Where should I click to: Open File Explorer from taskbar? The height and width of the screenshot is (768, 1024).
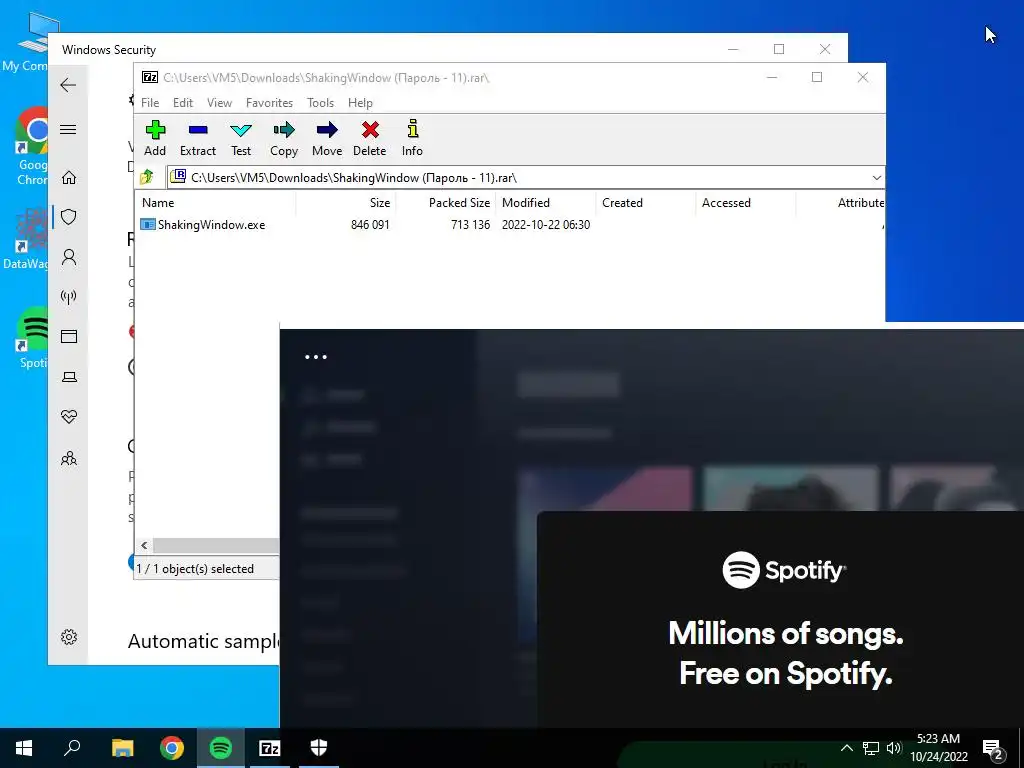122,748
